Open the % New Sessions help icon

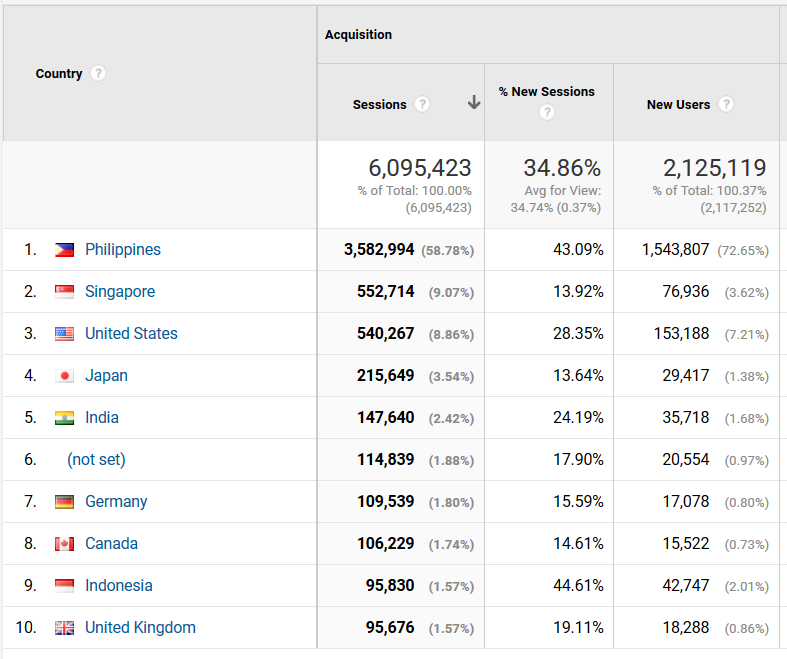pos(547,112)
